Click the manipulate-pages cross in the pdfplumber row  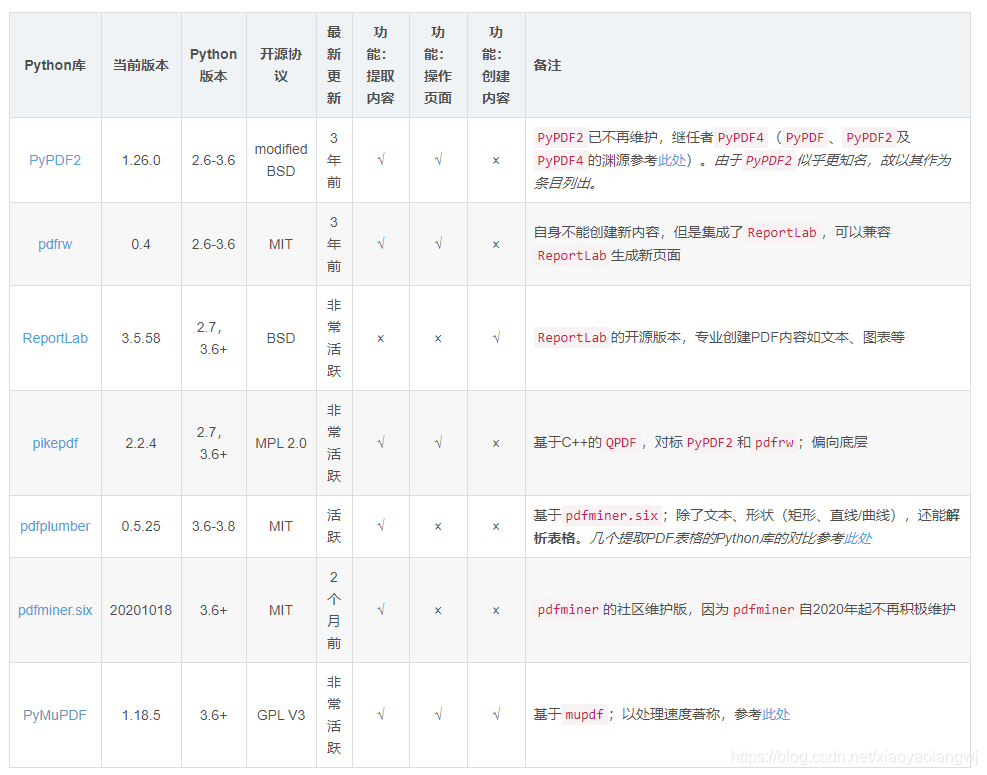pos(437,526)
